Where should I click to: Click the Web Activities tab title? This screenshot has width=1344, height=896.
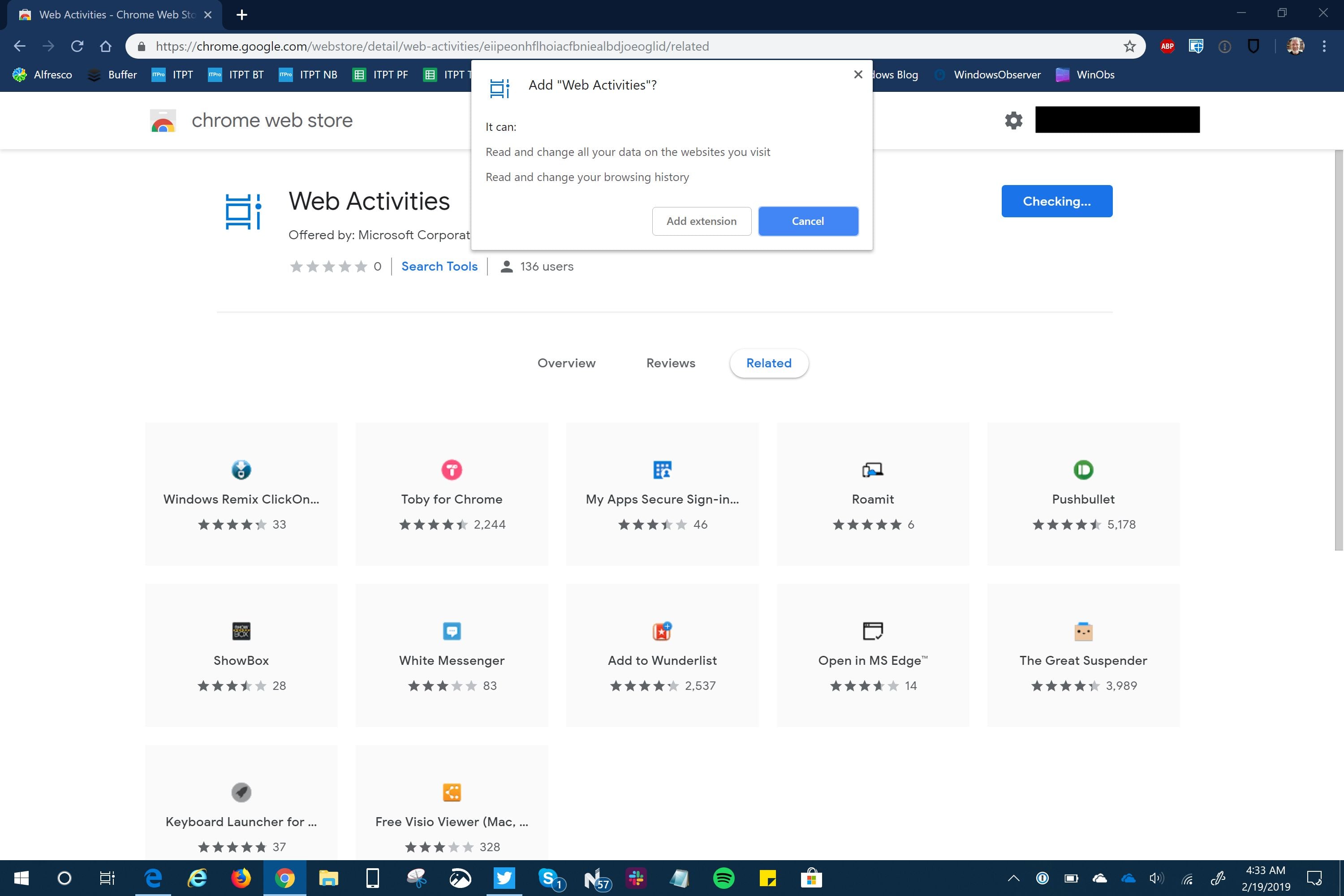[117, 15]
